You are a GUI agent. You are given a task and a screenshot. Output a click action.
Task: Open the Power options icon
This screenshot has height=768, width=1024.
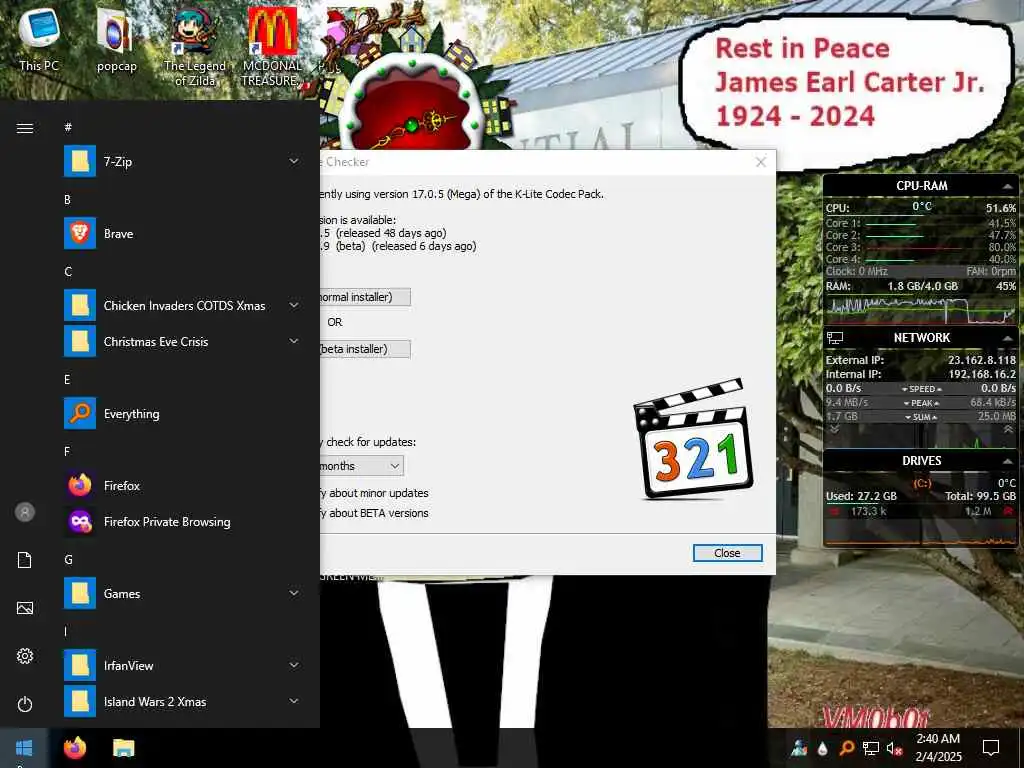click(25, 704)
